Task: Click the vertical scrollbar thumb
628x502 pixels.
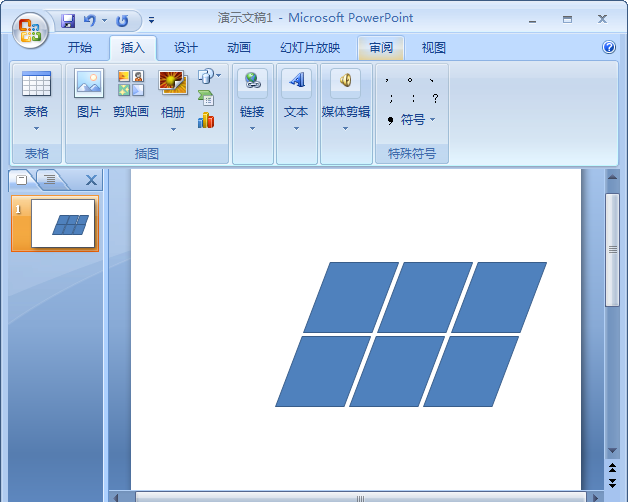Action: (x=612, y=250)
